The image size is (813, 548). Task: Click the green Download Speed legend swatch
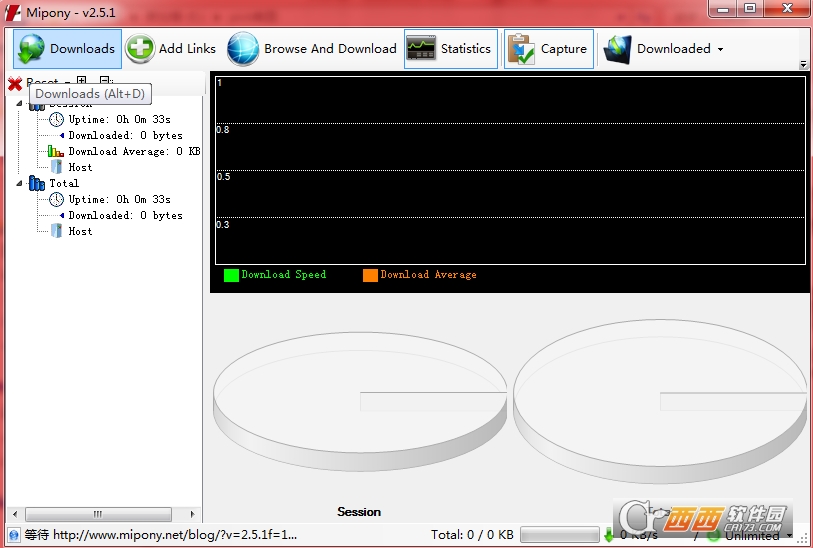point(231,275)
